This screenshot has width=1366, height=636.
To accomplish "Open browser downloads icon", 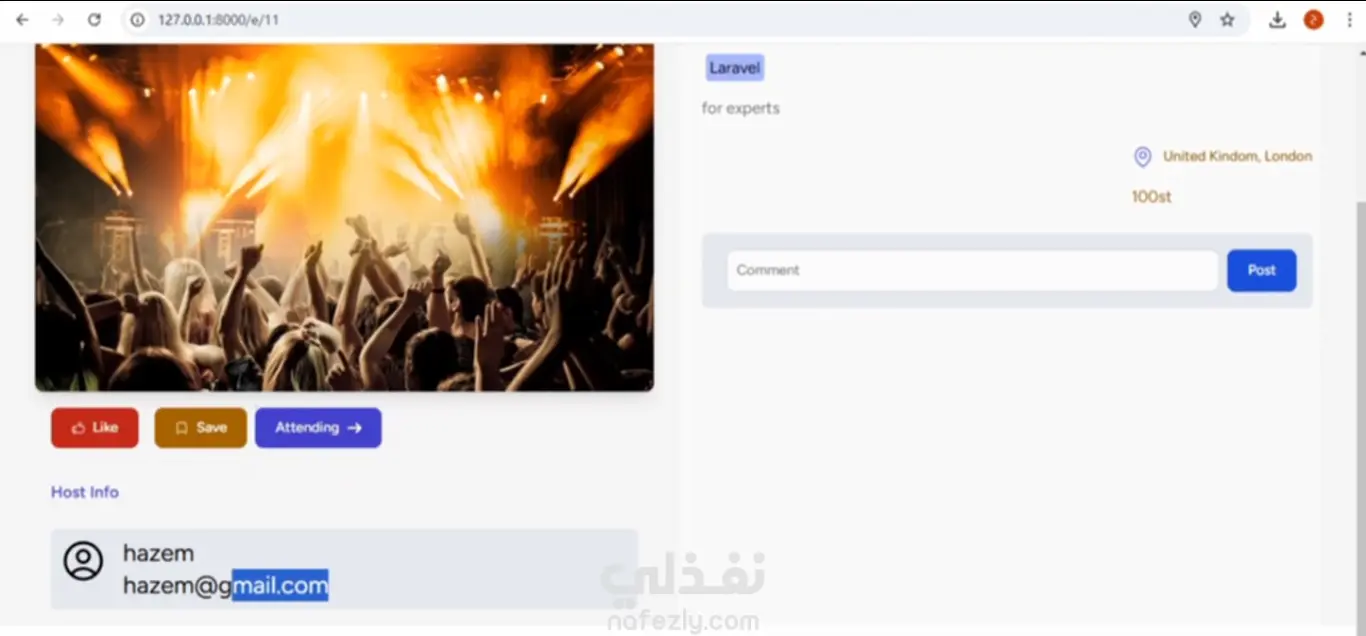I will click(x=1277, y=20).
